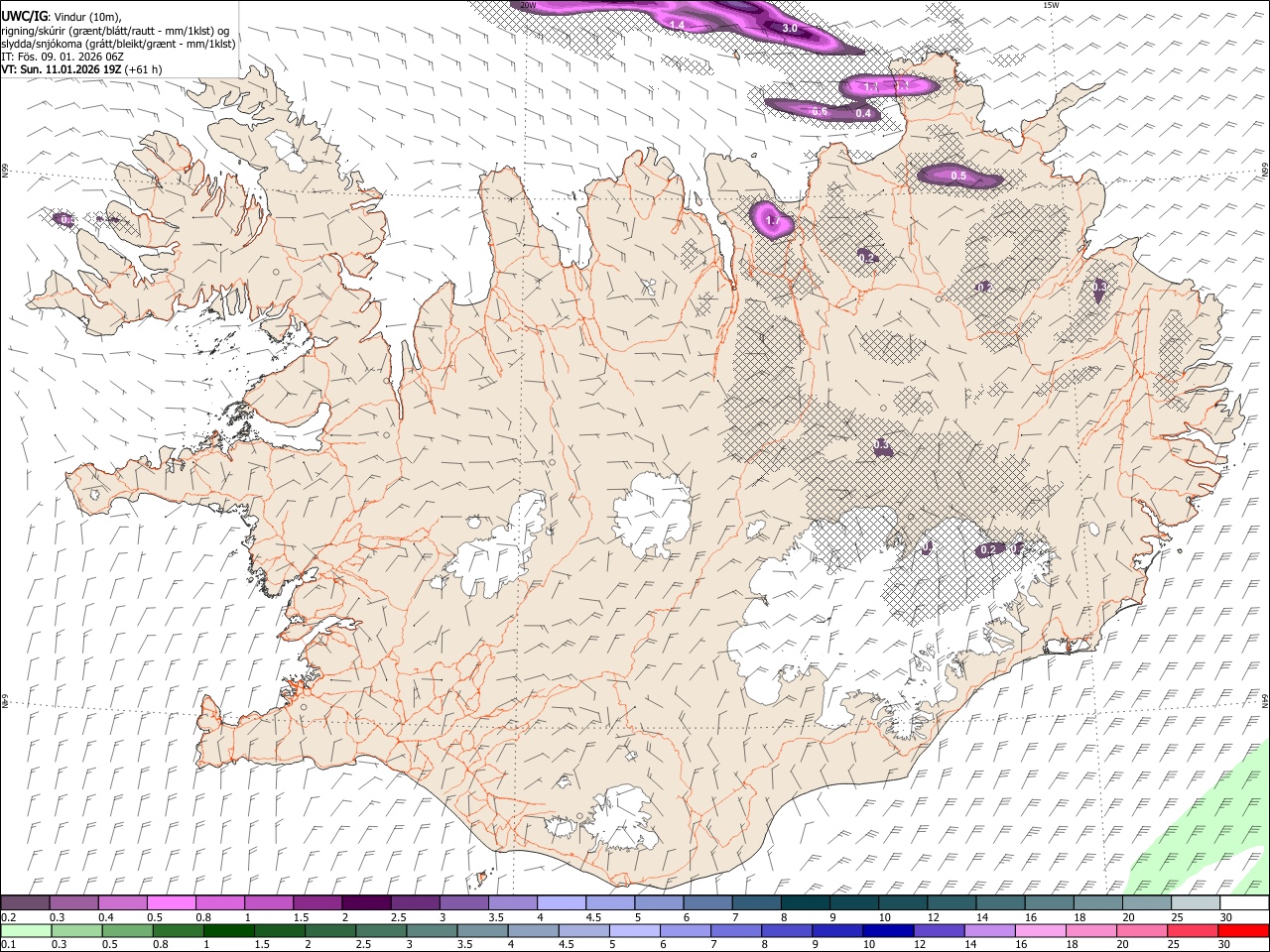Pick the 25 pale grey swatch in the upper scale
This screenshot has width=1270, height=952.
1196,902
